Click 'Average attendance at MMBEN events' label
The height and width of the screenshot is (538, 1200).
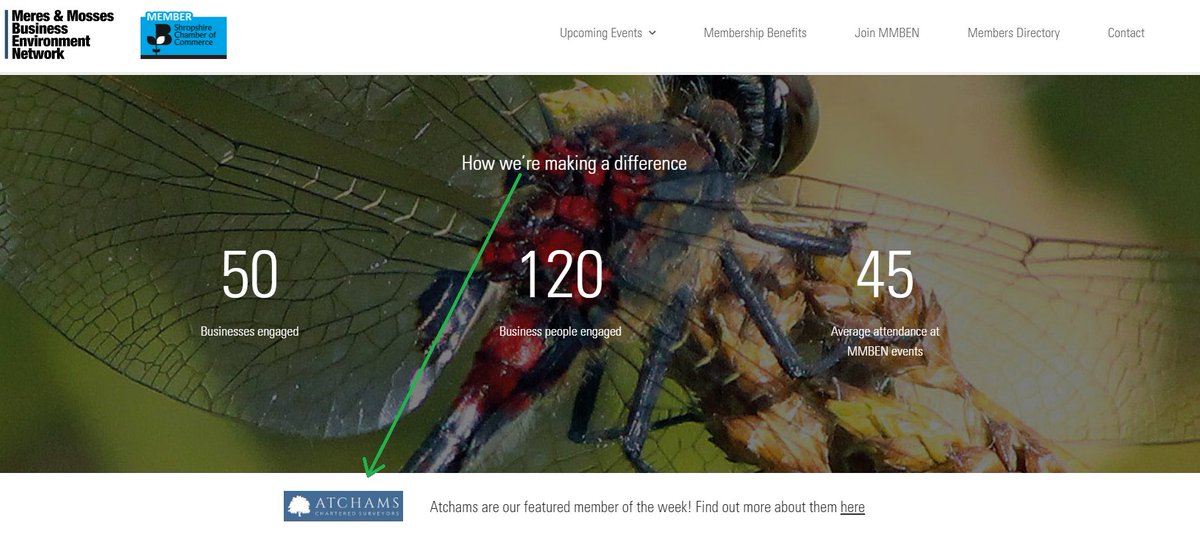885,341
